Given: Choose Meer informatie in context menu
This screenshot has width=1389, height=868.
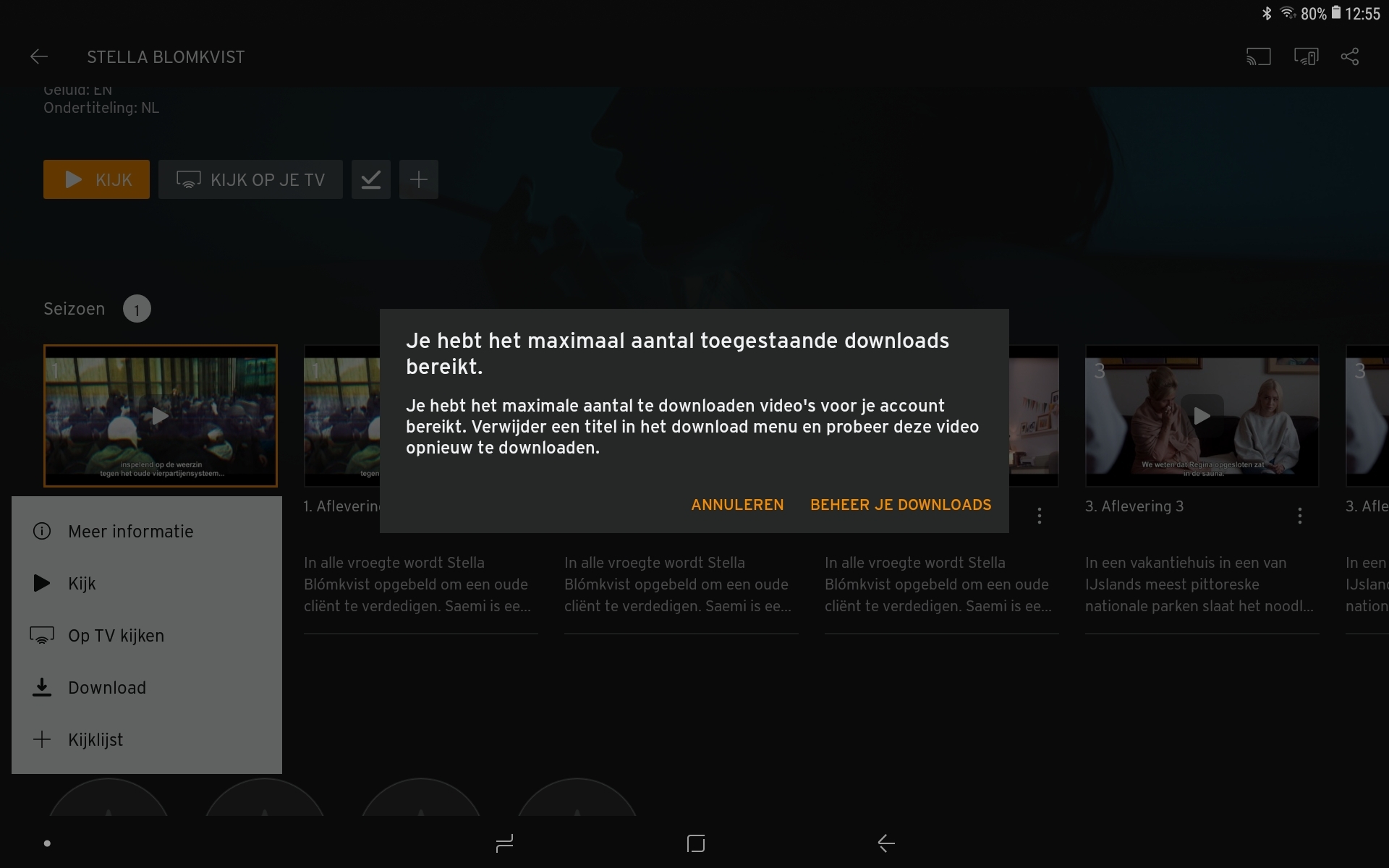Looking at the screenshot, I should pyautogui.click(x=130, y=532).
